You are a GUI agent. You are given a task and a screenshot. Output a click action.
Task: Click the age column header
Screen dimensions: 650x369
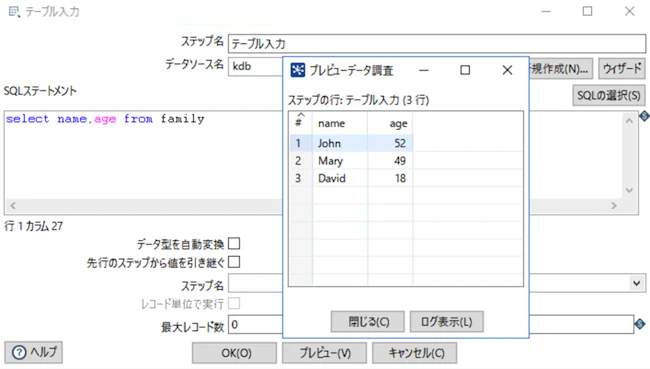point(390,123)
